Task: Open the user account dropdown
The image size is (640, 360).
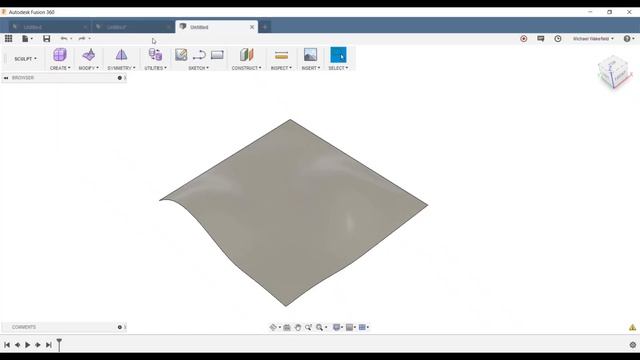Action: click(x=593, y=38)
